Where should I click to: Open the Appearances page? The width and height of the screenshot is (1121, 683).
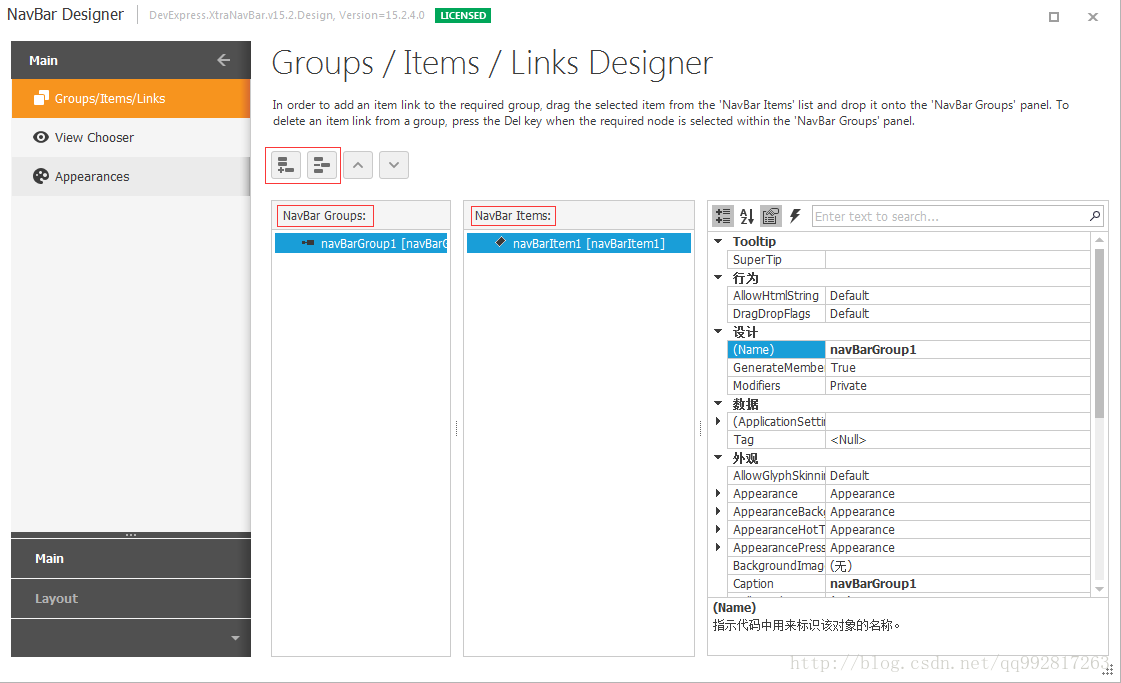coord(131,176)
